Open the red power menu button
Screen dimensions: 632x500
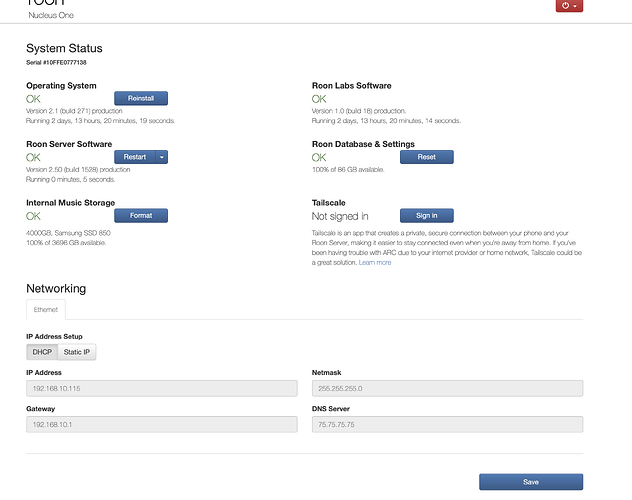click(x=569, y=6)
